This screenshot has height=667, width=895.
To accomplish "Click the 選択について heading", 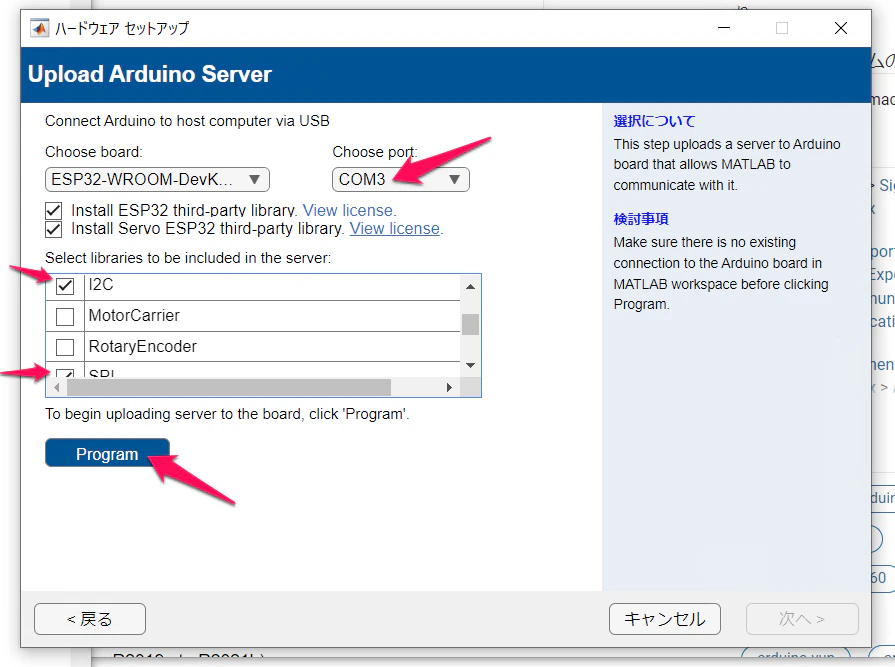I will tap(654, 121).
